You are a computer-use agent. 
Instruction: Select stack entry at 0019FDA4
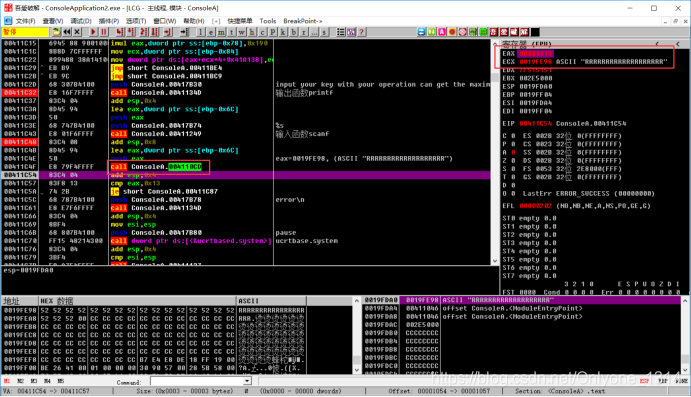(x=522, y=308)
